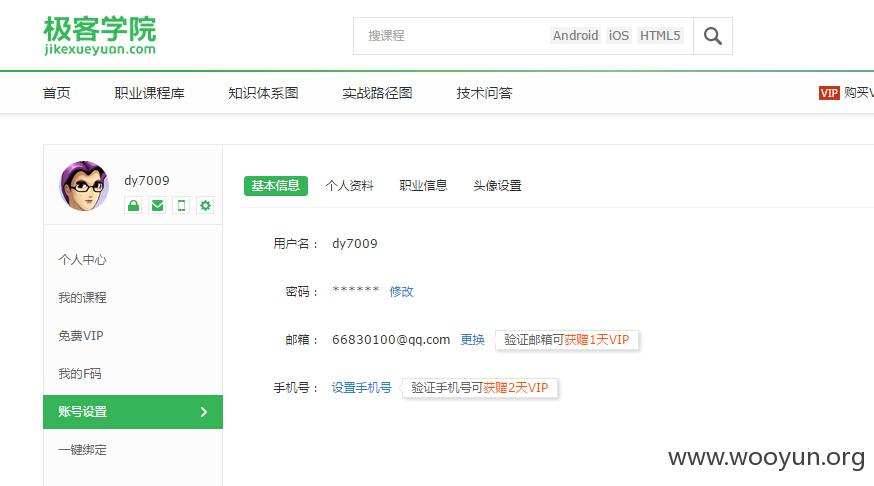Screen dimensions: 874x486
Task: Click 更换 link next to email
Action: point(473,339)
